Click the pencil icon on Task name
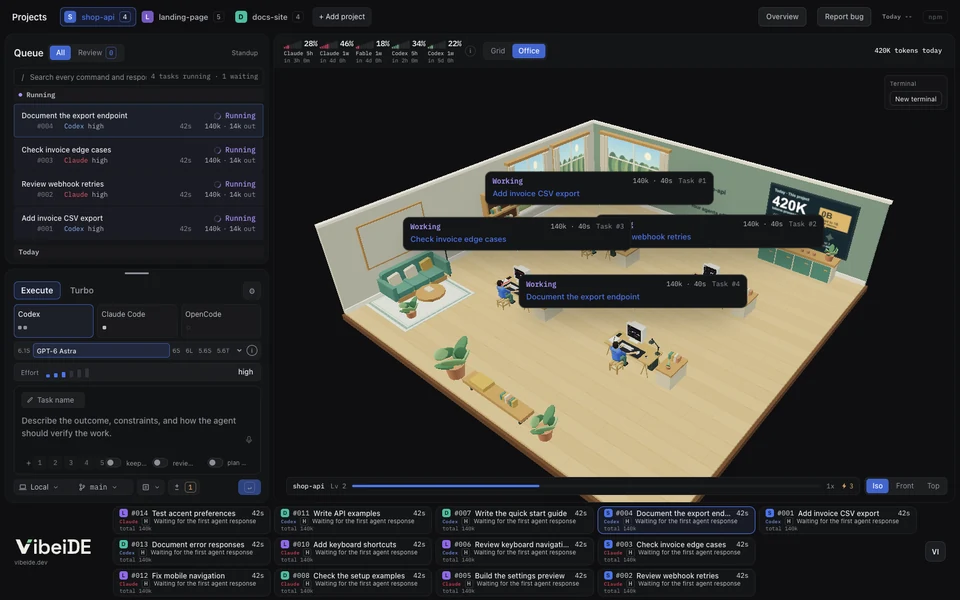This screenshot has height=600, width=960. 30,400
